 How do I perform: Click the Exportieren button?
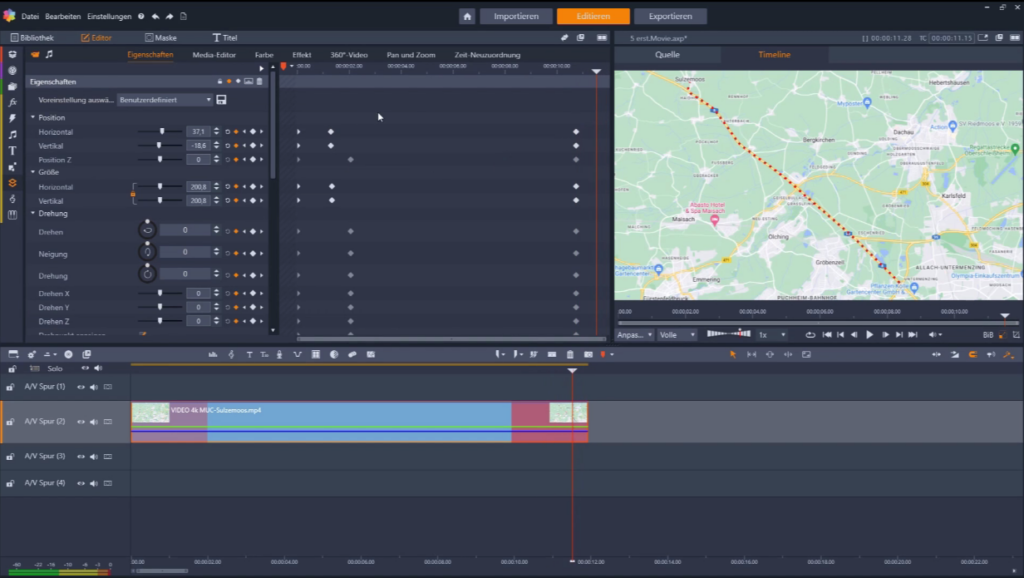click(670, 16)
